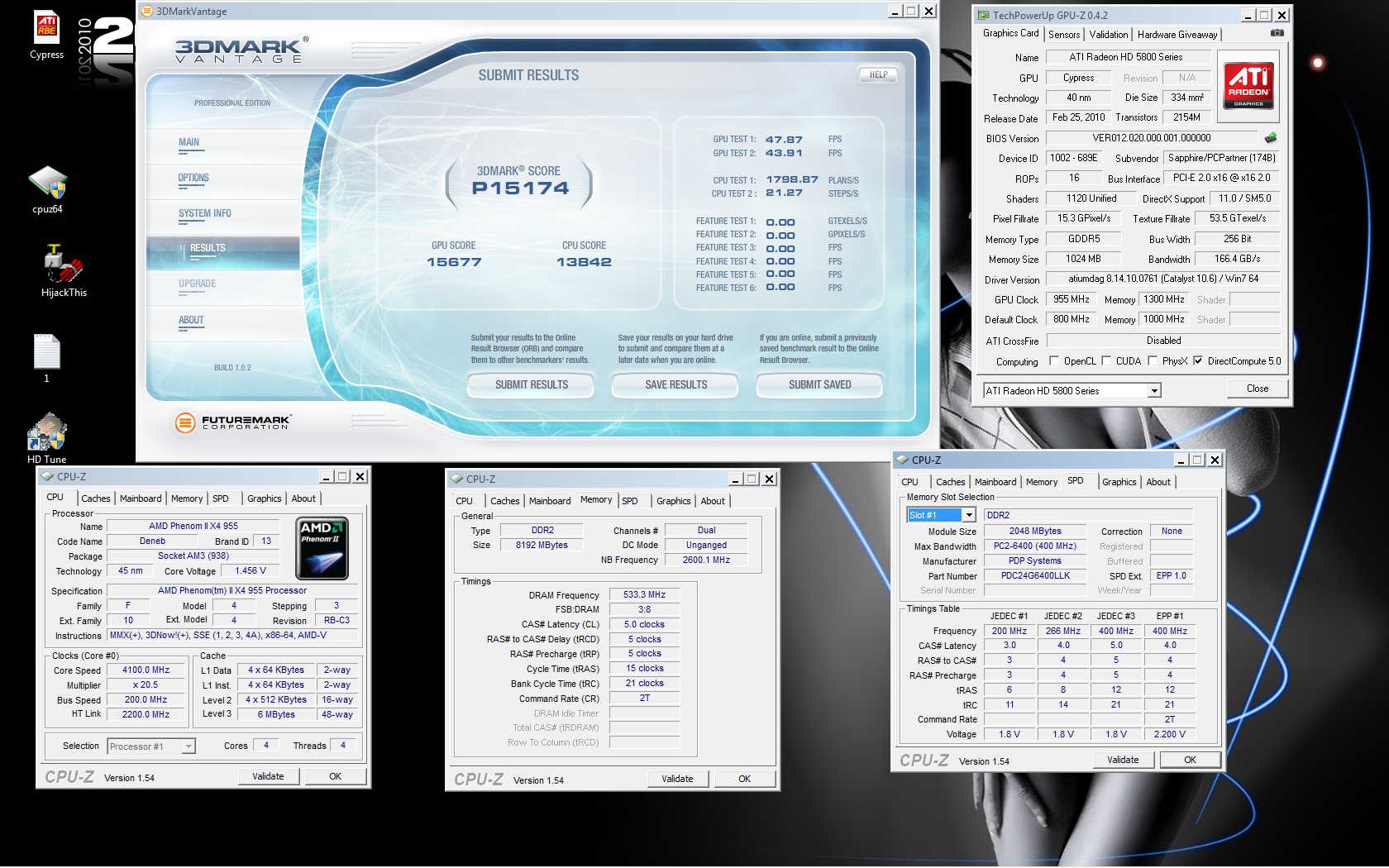Screen dimensions: 1389x868
Task: Uncheck the DirectCompute 5.0 checkbox
Action: point(1198,360)
